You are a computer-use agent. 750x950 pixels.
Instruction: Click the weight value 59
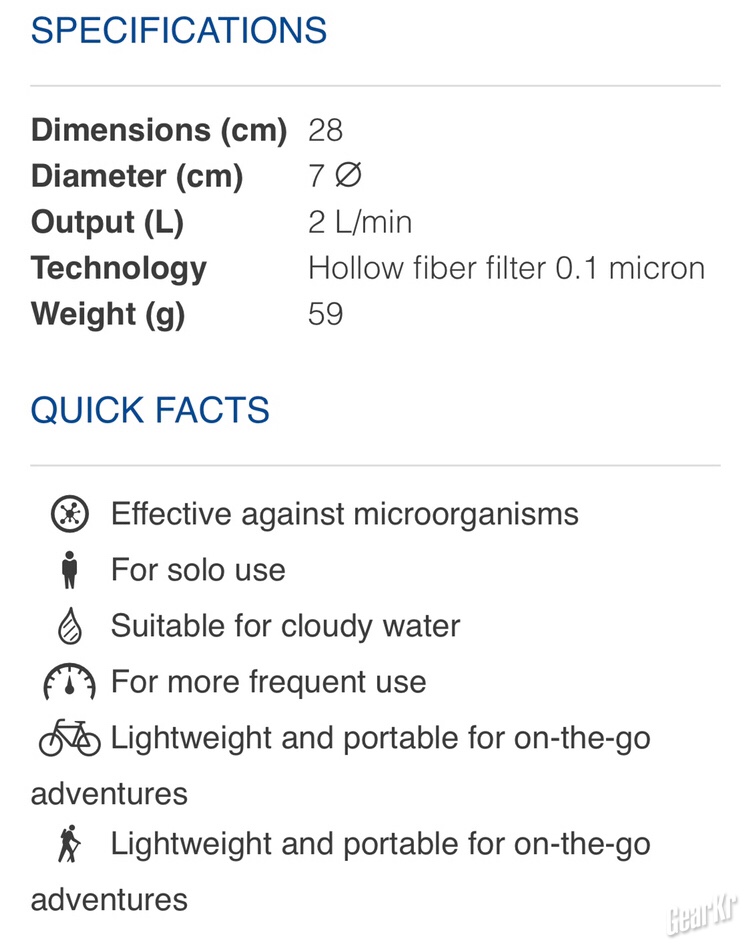(326, 314)
